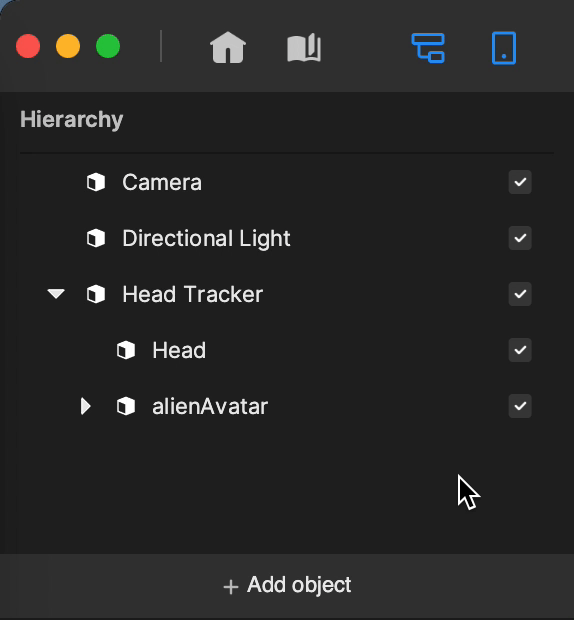Image resolution: width=574 pixels, height=620 pixels.
Task: Select the Directional Light object
Action: (206, 238)
